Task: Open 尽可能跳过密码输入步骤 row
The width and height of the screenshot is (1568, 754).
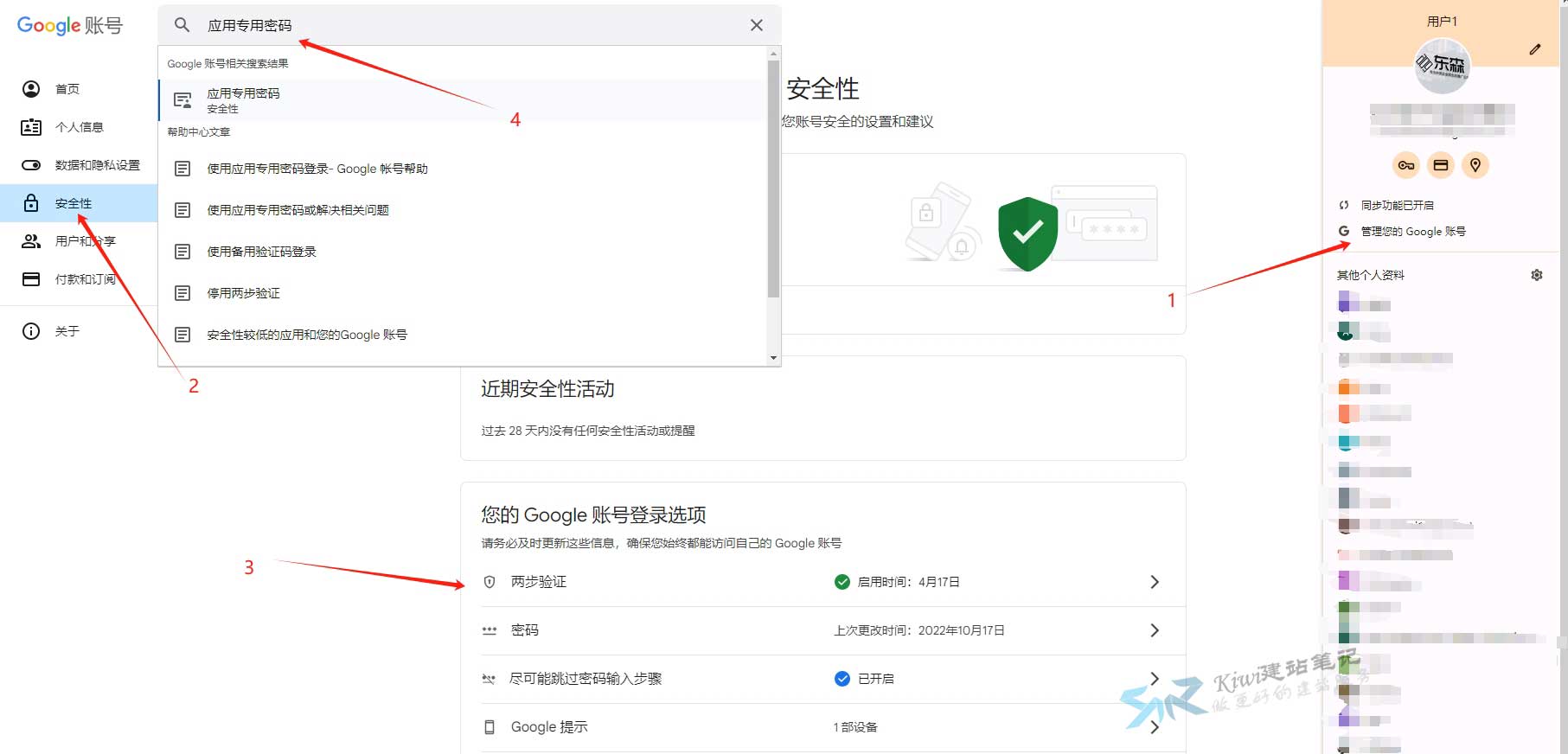Action: point(822,679)
